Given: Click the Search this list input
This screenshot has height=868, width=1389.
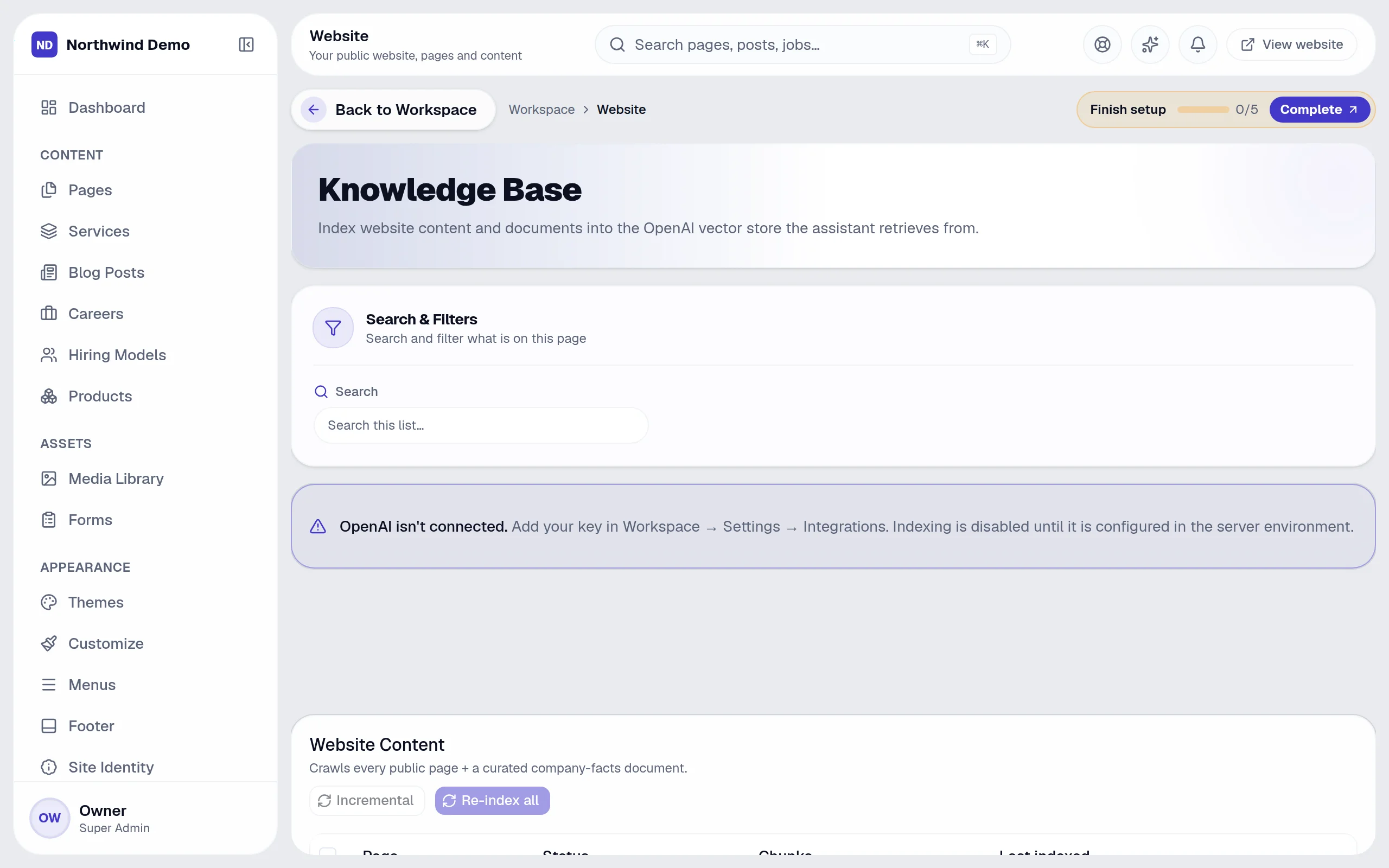Looking at the screenshot, I should click(480, 425).
